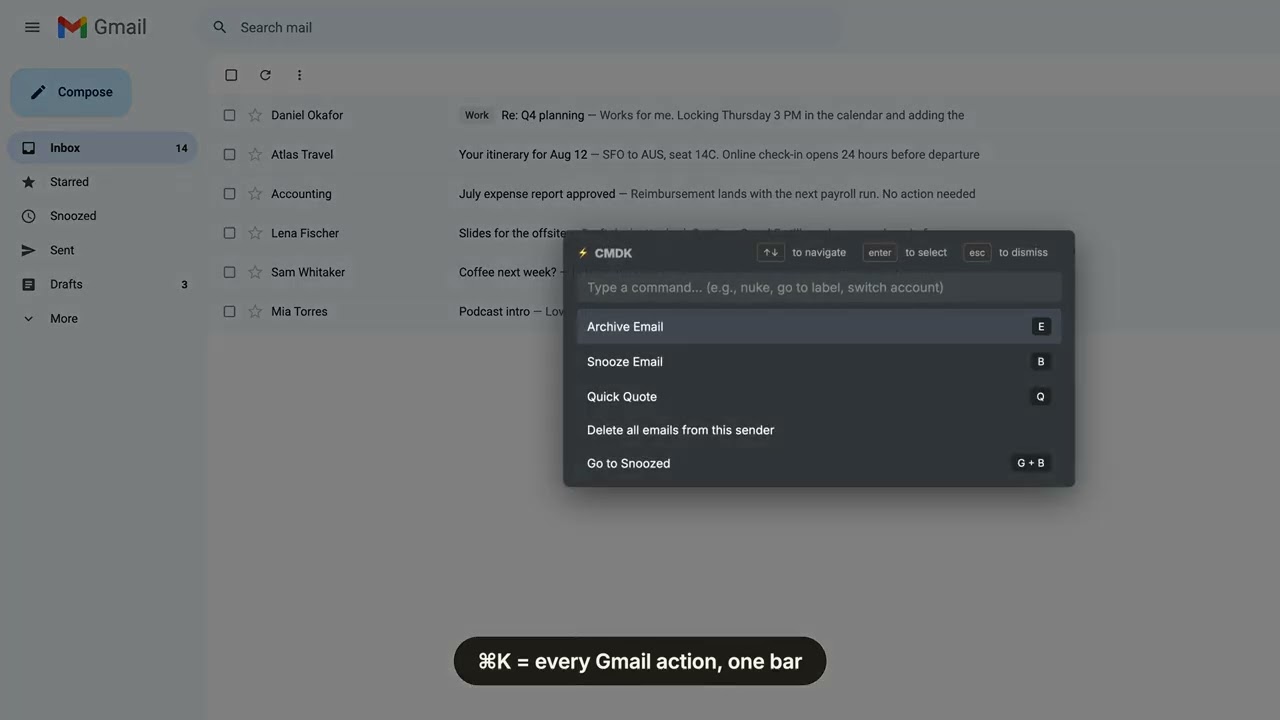This screenshot has height=720, width=1280.
Task: Click the B shortcut key badge
Action: [1041, 361]
